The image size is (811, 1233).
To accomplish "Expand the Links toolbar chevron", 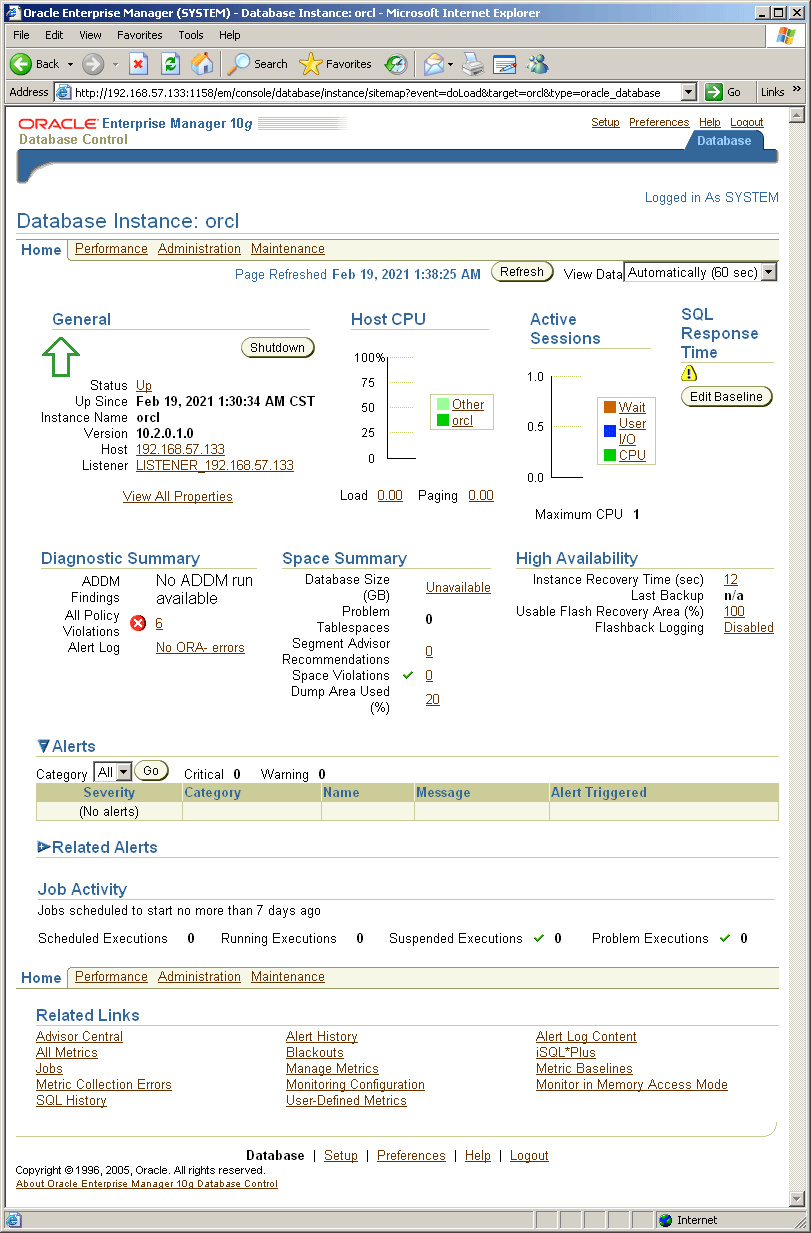I will (x=797, y=90).
